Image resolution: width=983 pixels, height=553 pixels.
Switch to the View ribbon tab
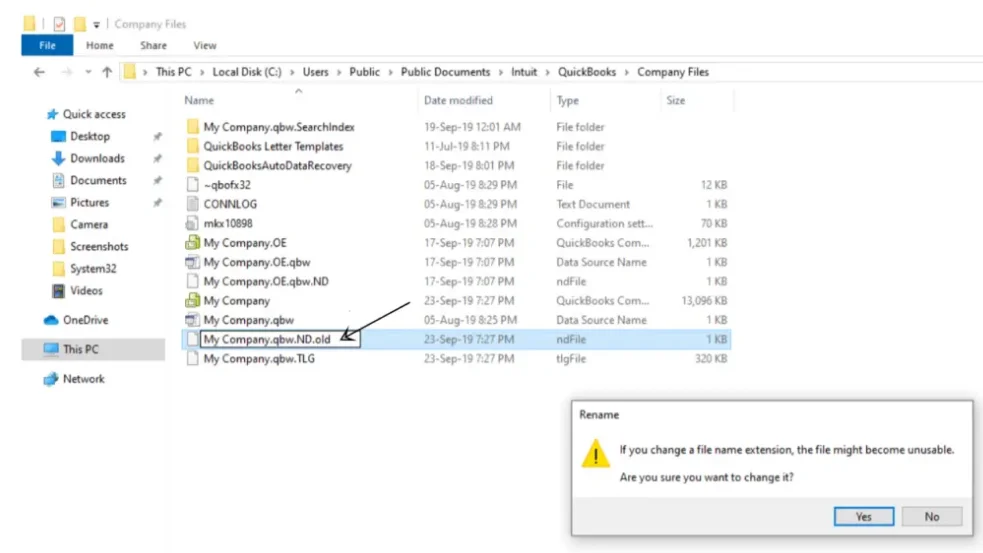205,45
